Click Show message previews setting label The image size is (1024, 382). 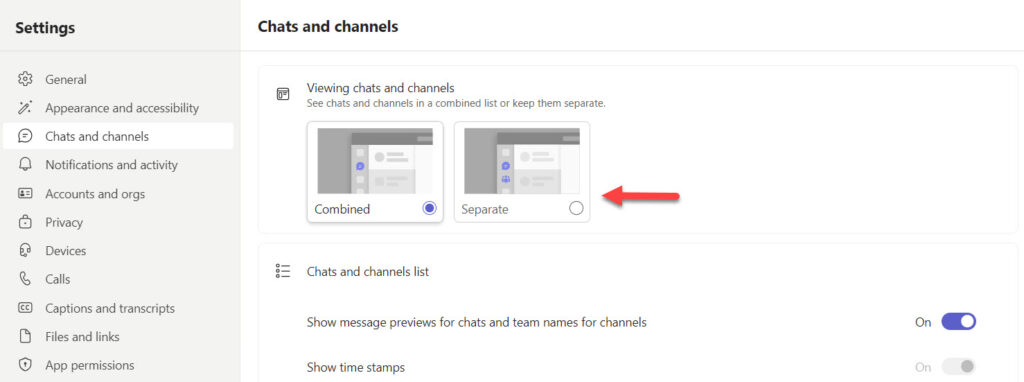[477, 322]
